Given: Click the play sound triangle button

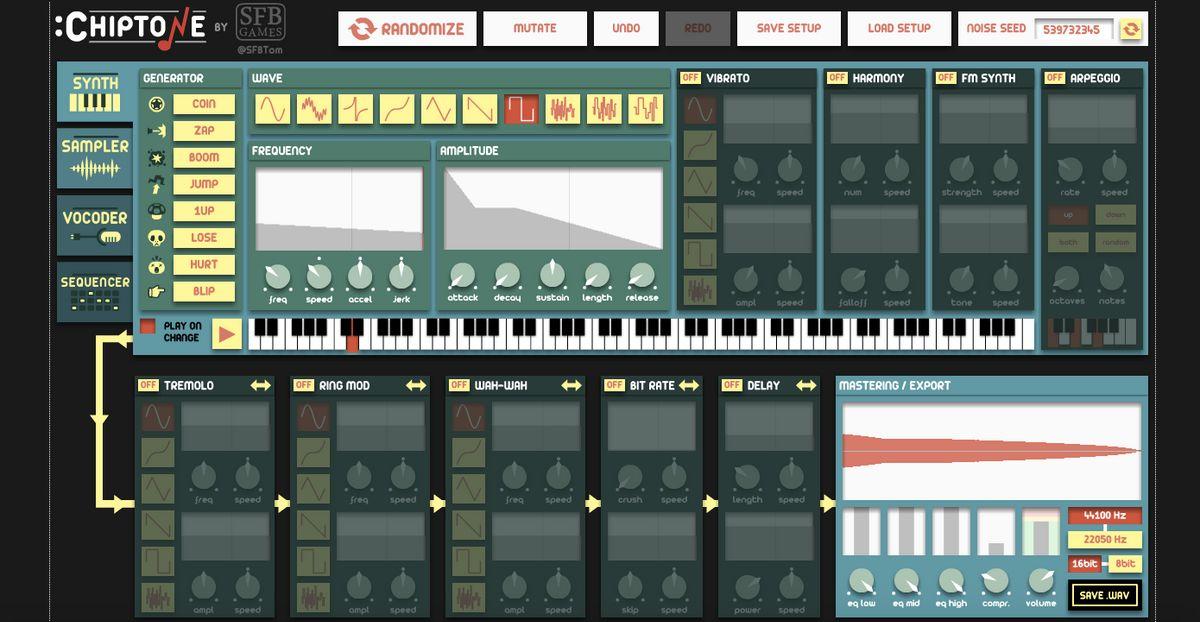Looking at the screenshot, I should tap(227, 334).
